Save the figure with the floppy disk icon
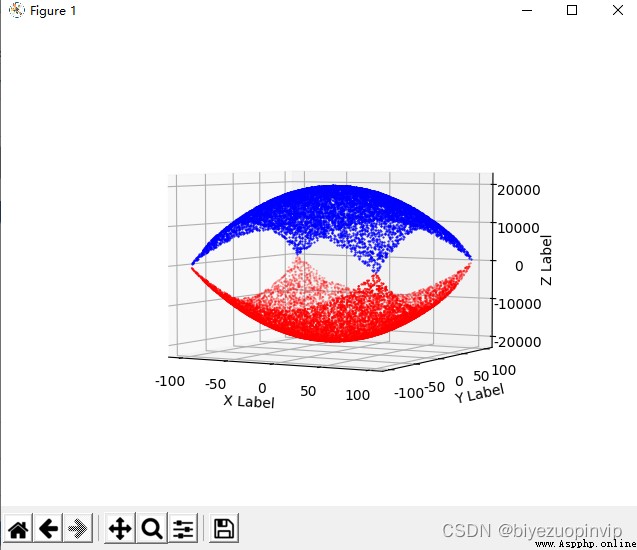 pos(224,528)
